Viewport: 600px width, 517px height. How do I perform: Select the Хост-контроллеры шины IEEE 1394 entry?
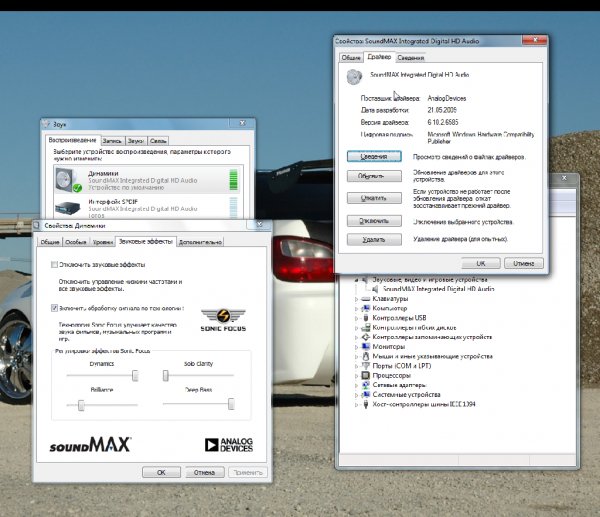pos(424,404)
